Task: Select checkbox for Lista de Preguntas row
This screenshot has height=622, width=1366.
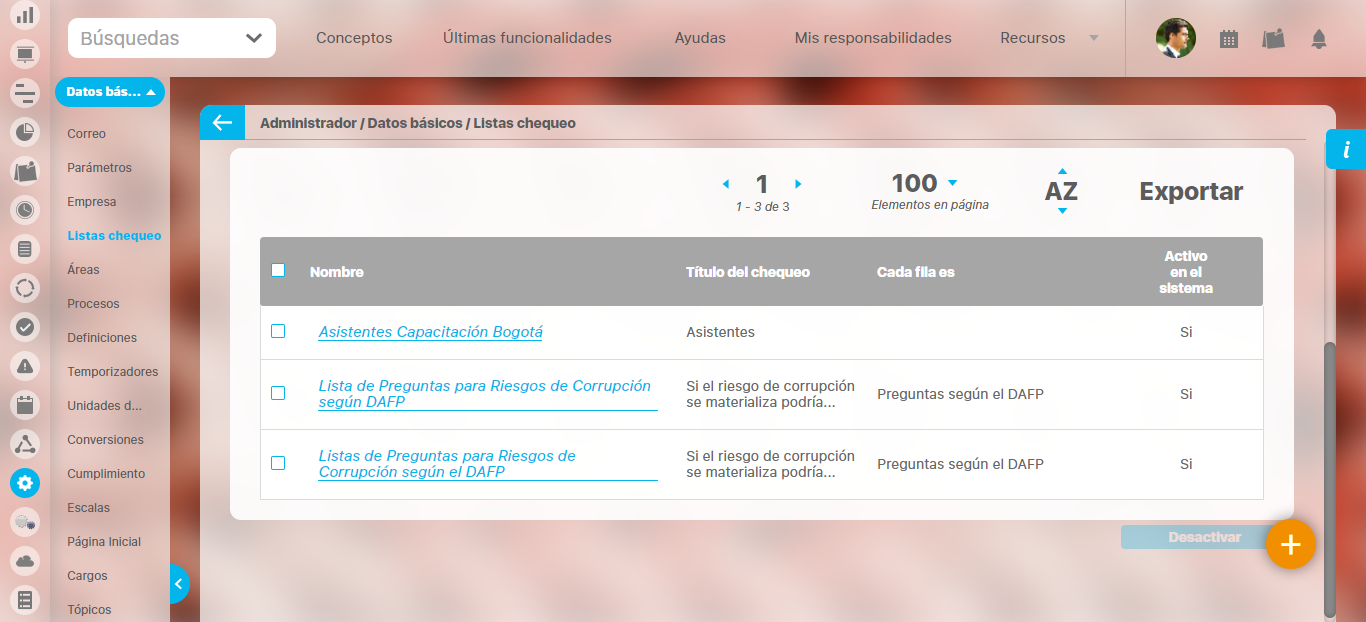Action: [278, 393]
